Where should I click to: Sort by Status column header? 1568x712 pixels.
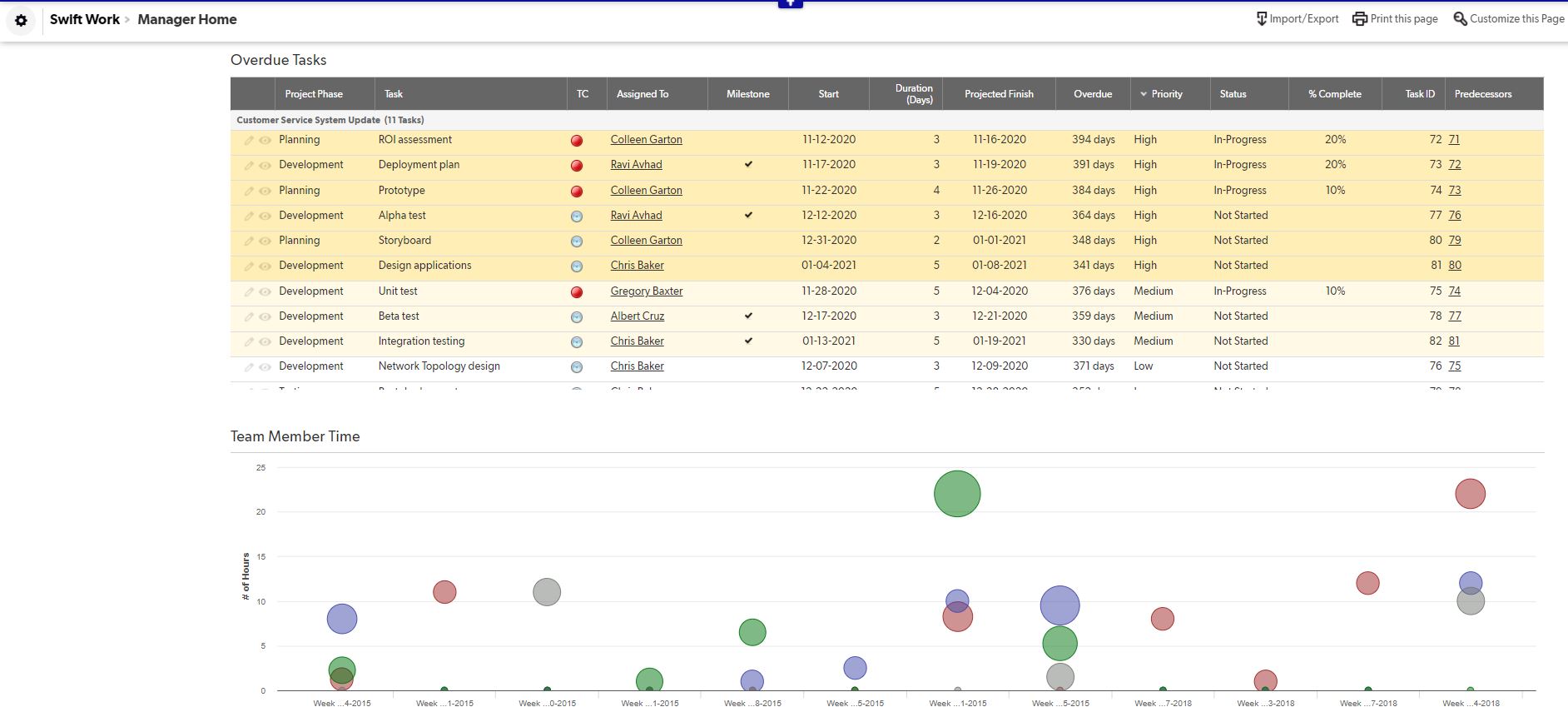pyautogui.click(x=1233, y=94)
